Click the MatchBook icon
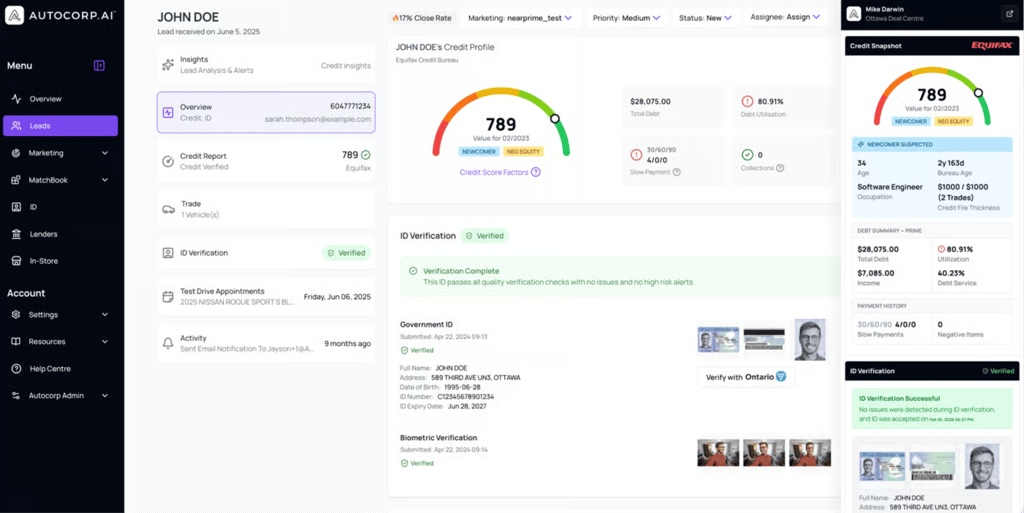Screen dimensions: 1024x513 16,179
